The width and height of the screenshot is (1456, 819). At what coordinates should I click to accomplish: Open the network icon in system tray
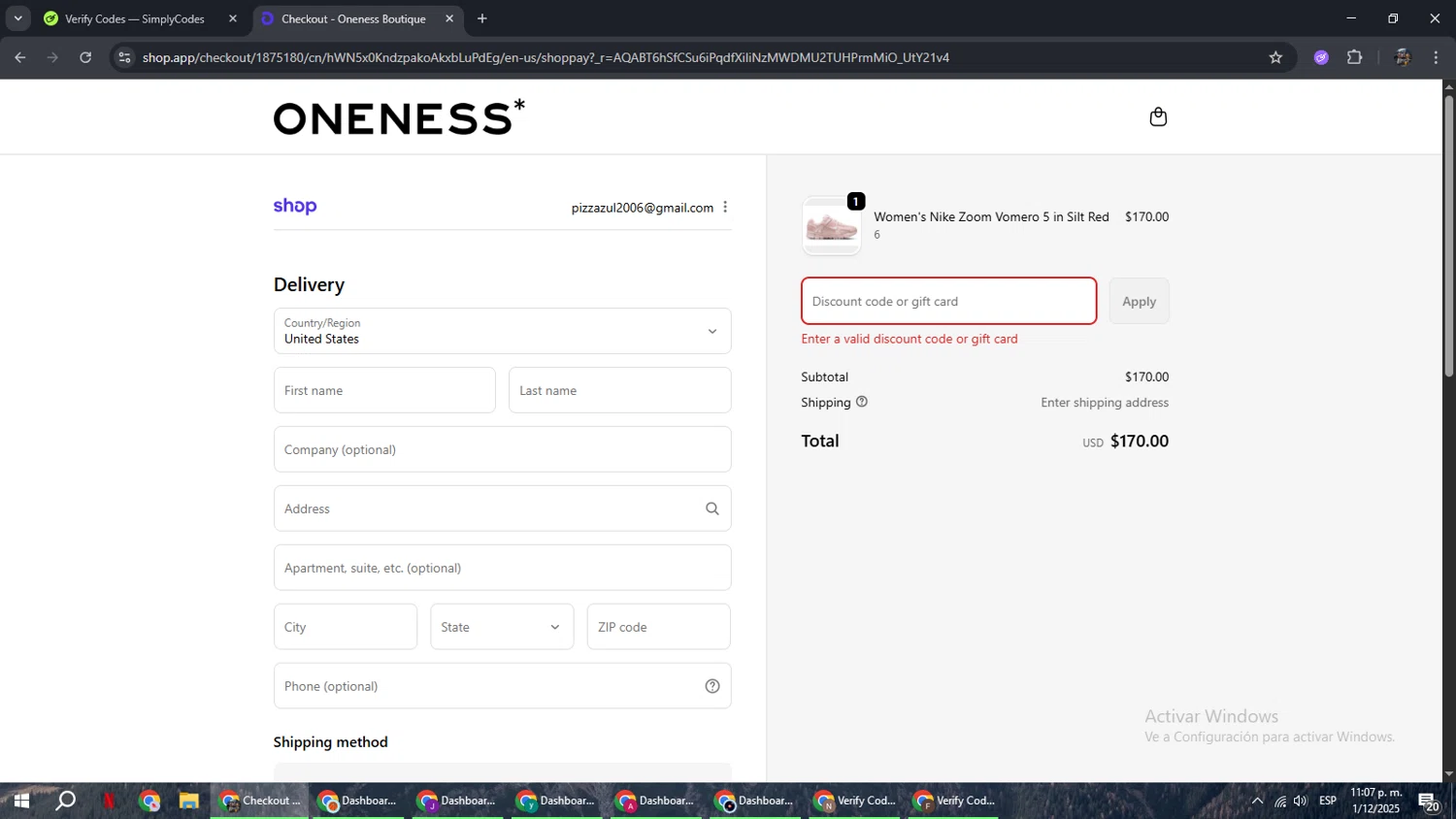1280,802
